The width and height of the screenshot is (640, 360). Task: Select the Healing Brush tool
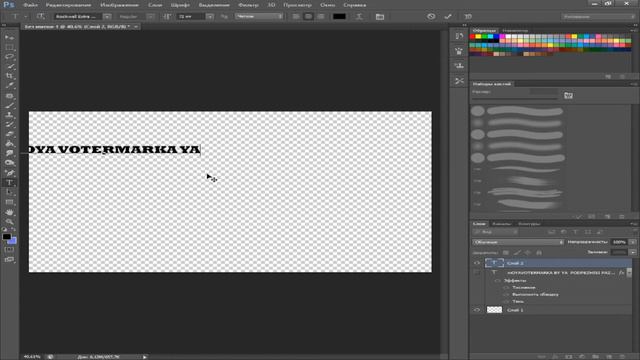(9, 96)
